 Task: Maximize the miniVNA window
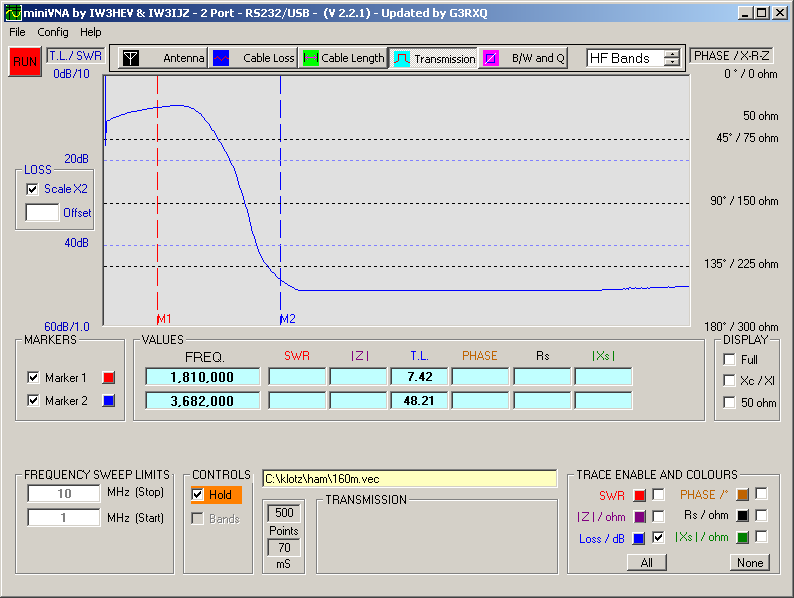point(762,13)
